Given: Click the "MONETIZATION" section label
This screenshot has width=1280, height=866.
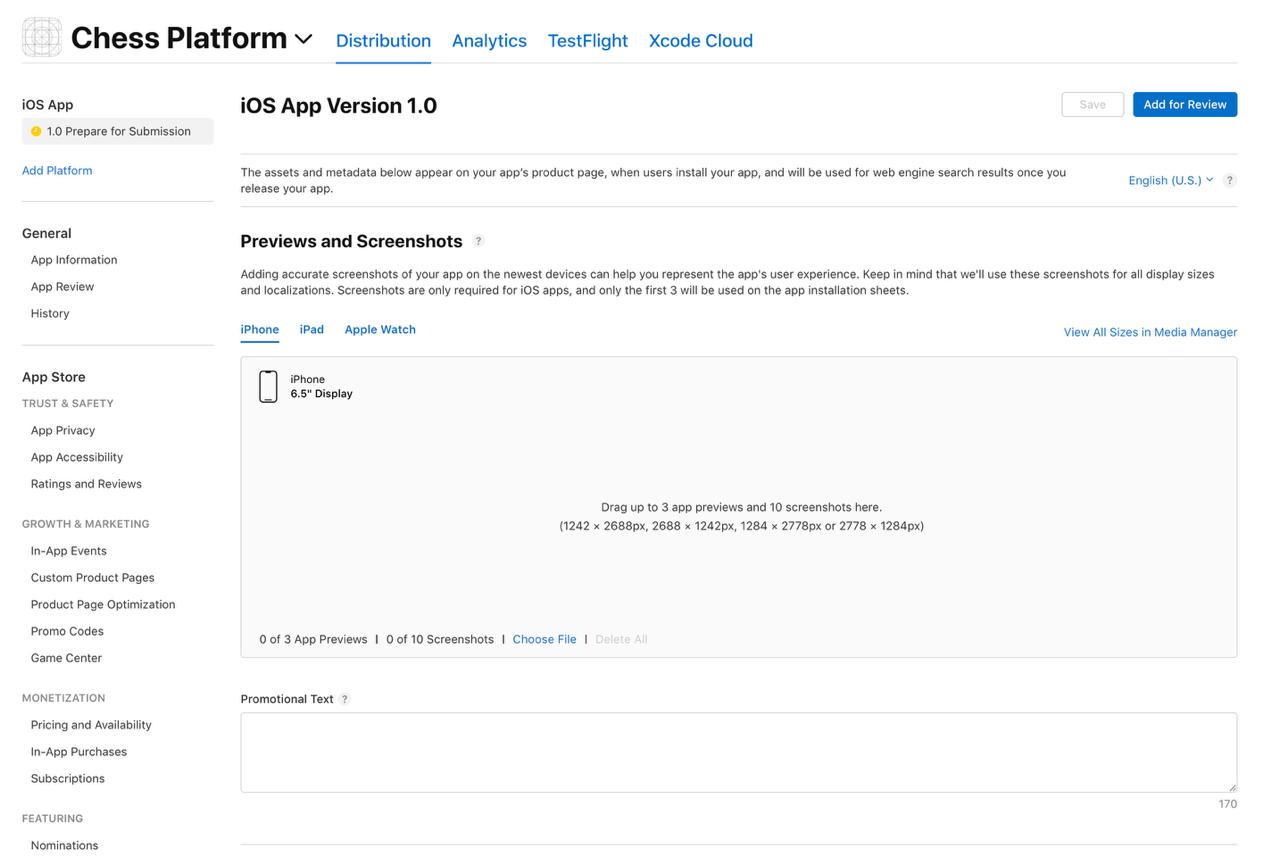Looking at the screenshot, I should click(64, 698).
